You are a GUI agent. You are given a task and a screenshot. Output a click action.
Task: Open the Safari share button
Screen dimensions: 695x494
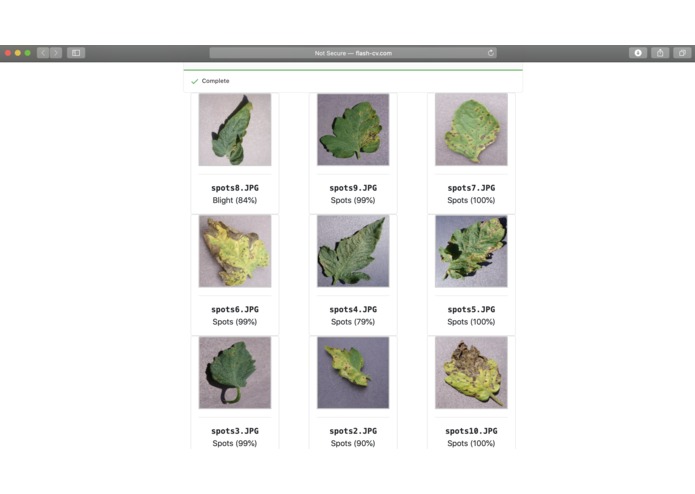(660, 53)
